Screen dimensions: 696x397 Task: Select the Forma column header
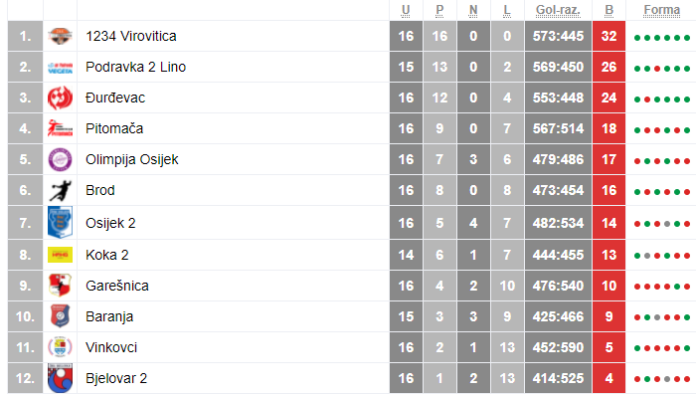(661, 10)
